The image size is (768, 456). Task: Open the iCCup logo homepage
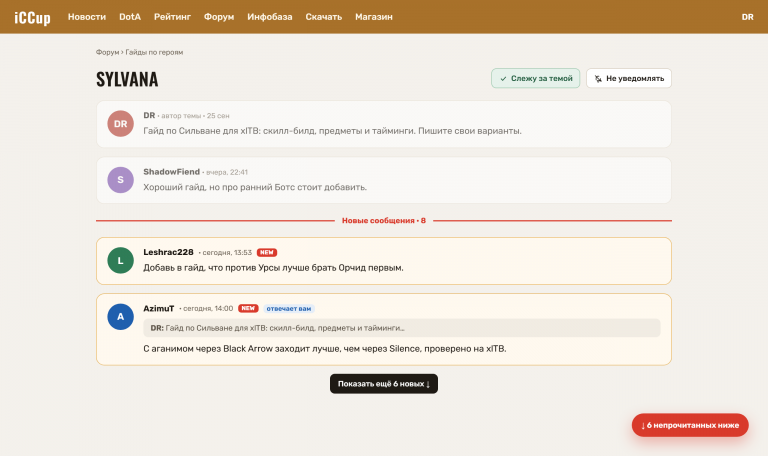[x=32, y=17]
